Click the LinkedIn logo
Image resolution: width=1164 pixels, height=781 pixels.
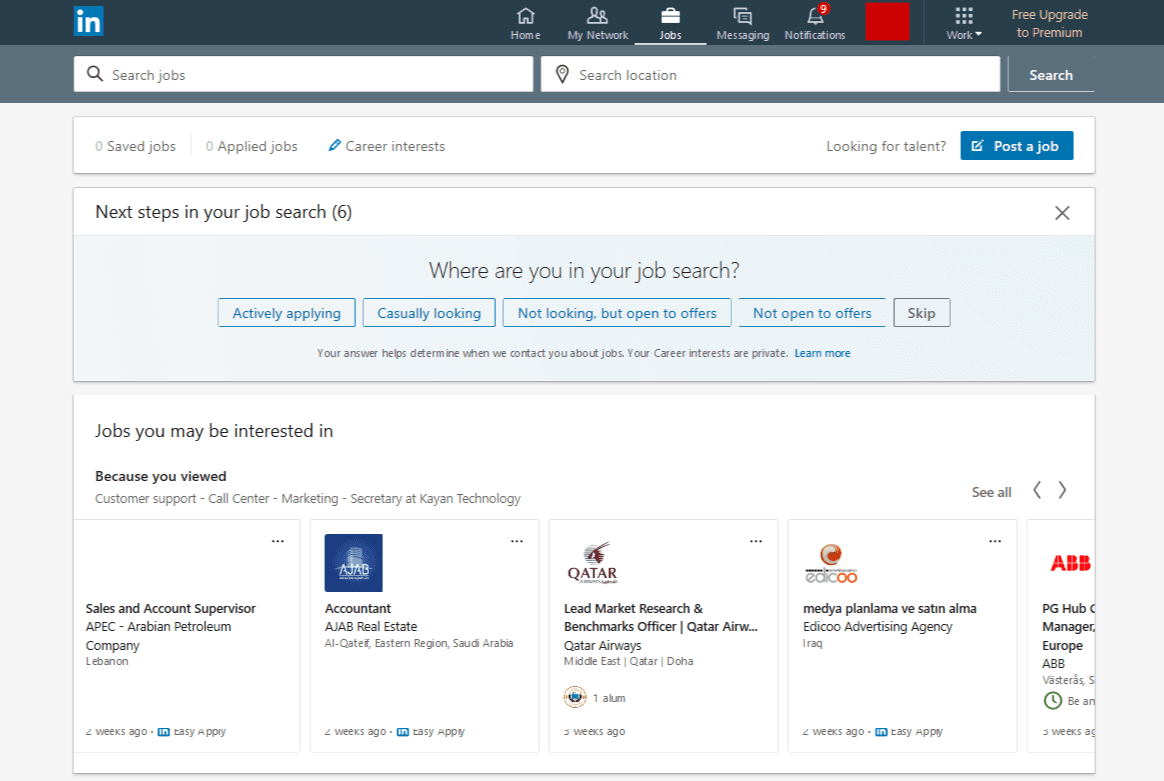(x=88, y=22)
